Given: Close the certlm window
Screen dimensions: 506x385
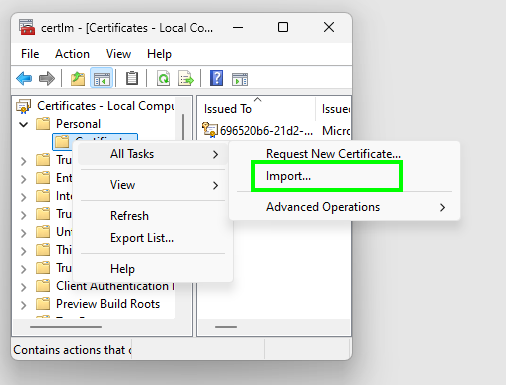Looking at the screenshot, I should pos(329,27).
